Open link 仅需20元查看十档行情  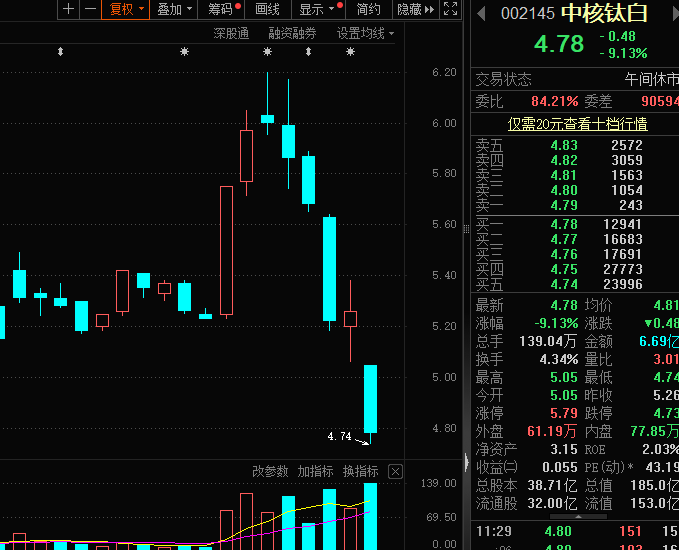tap(577, 124)
